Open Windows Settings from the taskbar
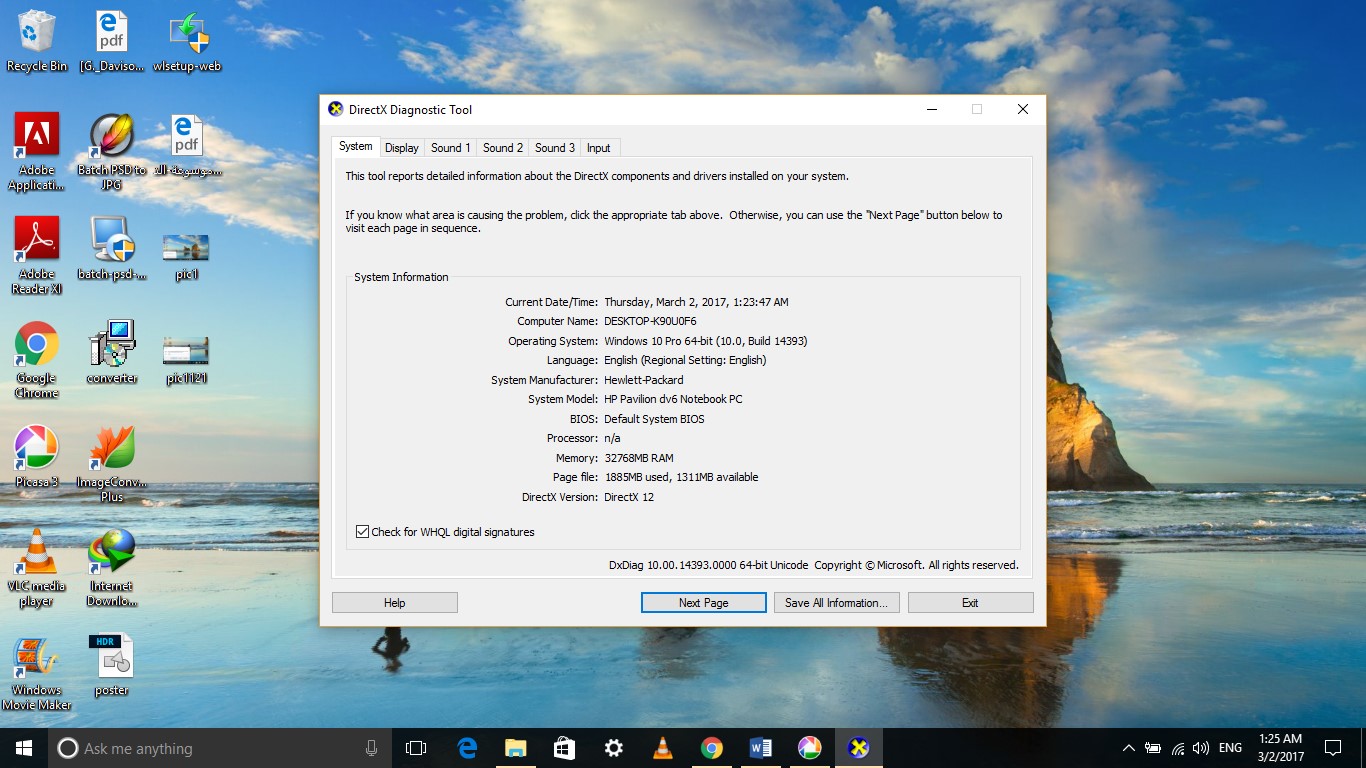Screen dimensions: 1366x768 pyautogui.click(x=613, y=747)
